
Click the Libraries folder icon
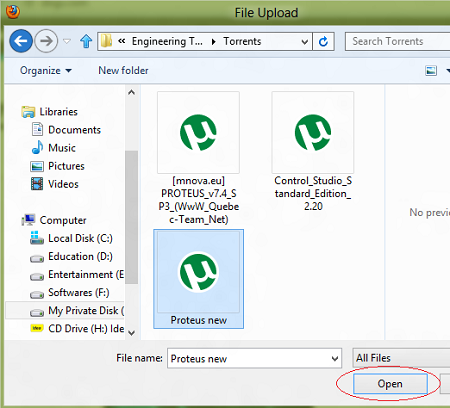pyautogui.click(x=28, y=112)
